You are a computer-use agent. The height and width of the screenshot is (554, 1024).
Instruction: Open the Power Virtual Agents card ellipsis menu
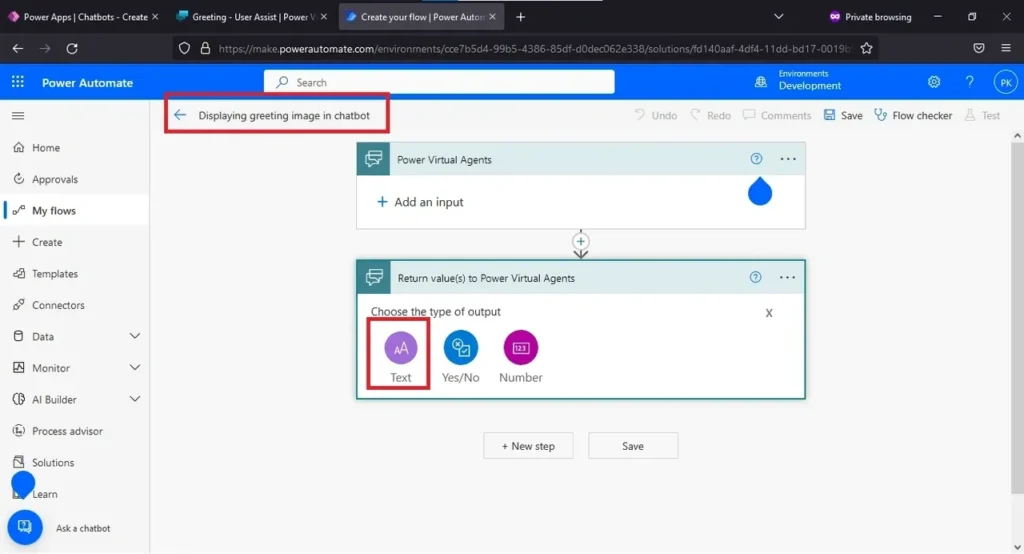pyautogui.click(x=788, y=159)
